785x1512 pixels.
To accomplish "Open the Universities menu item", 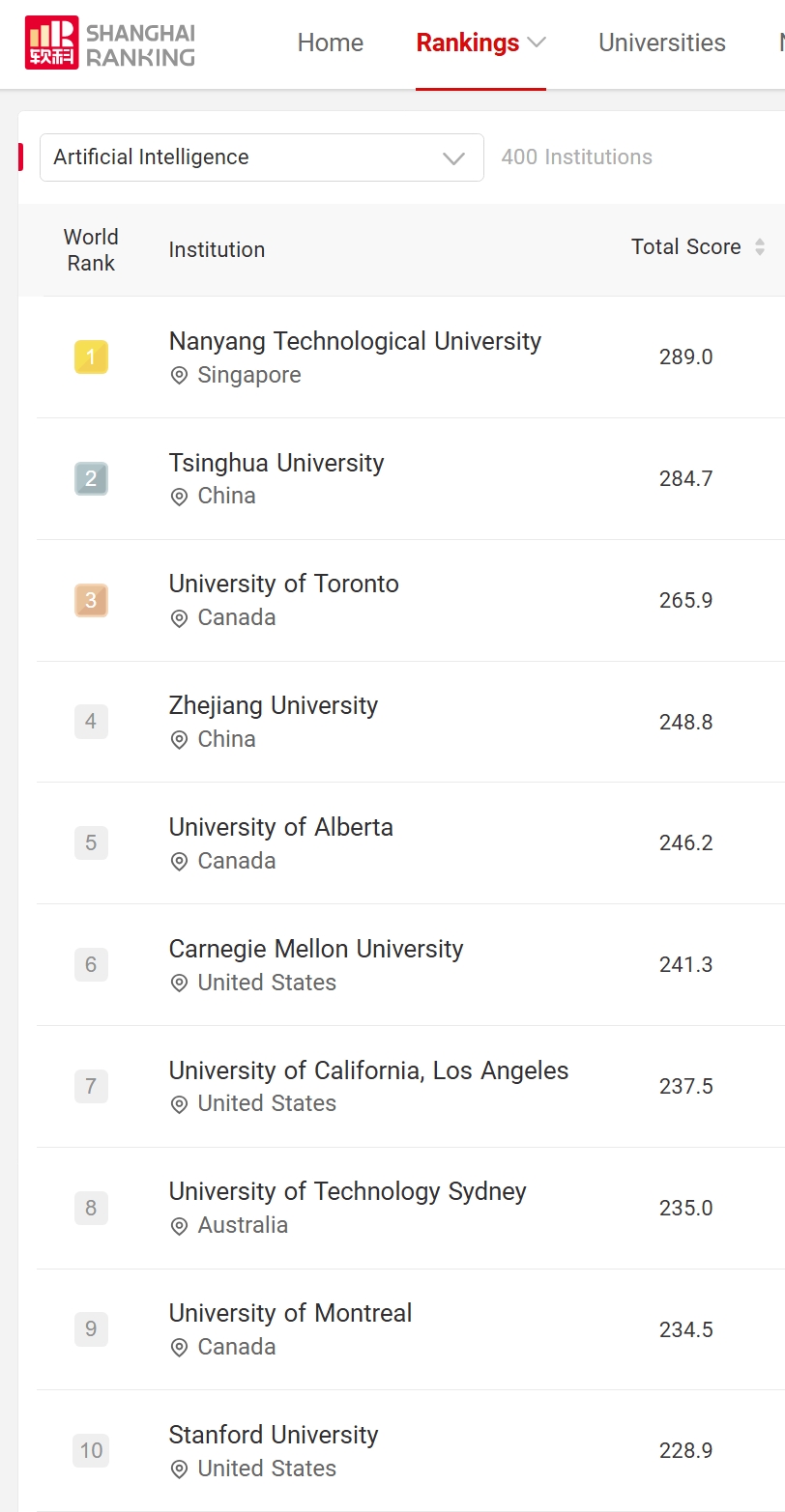I will click(662, 43).
